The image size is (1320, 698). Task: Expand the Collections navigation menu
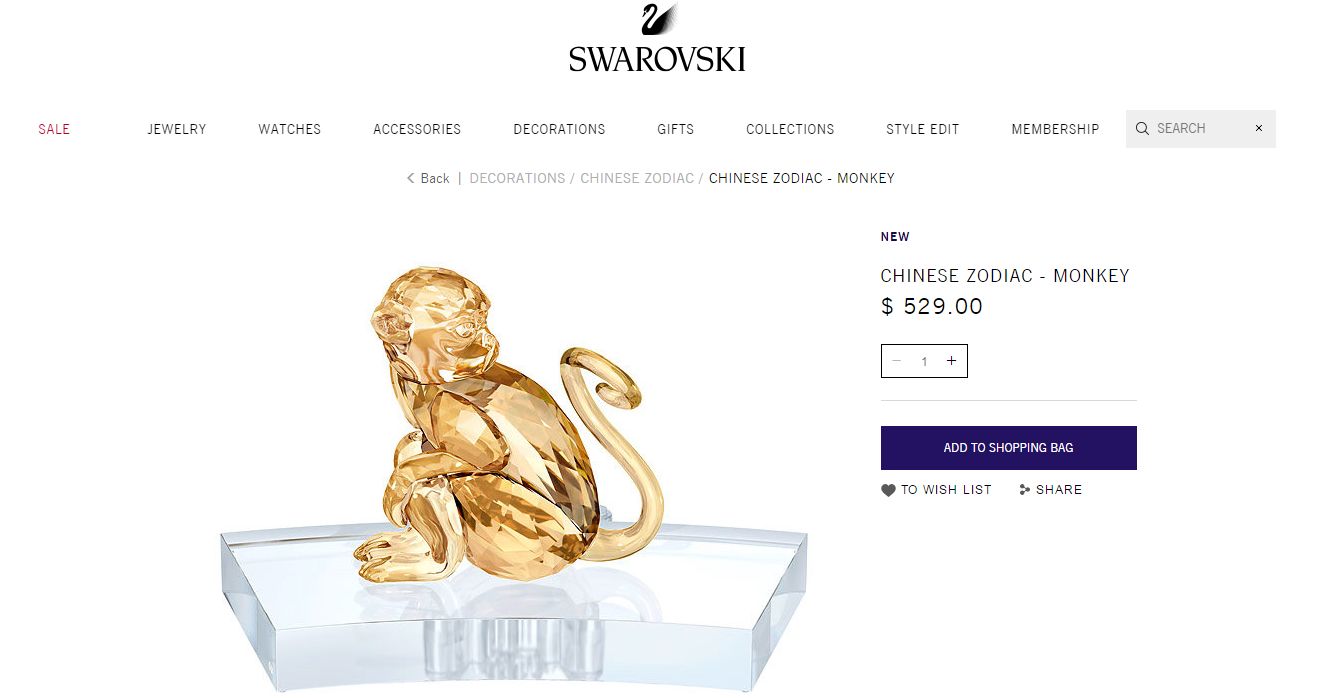coord(790,129)
